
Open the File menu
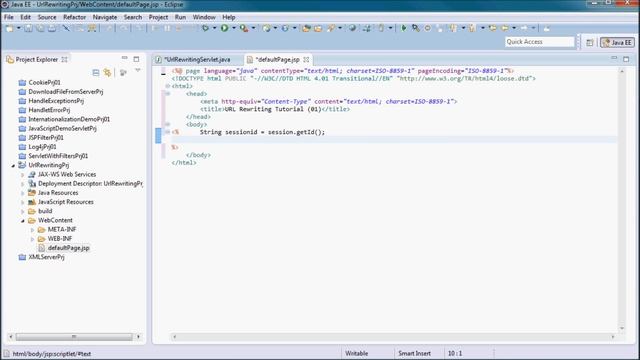(9, 17)
